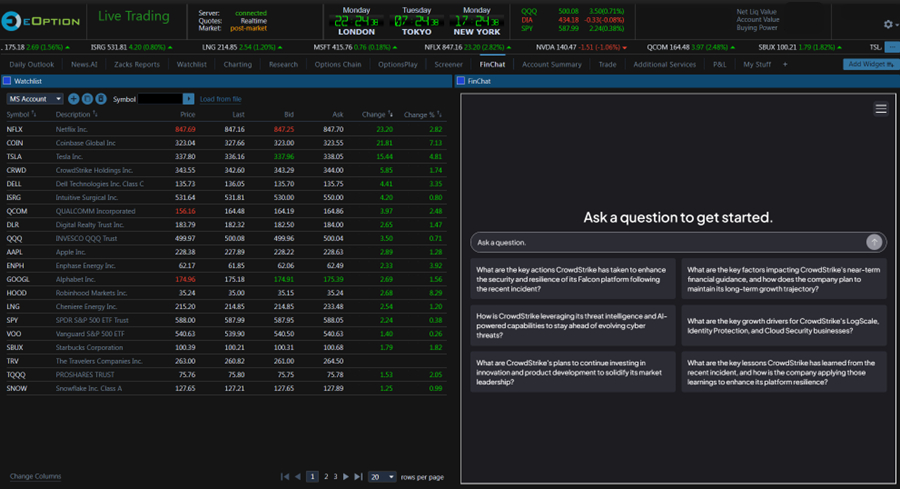Open the Zacks Reports tab
900x489 pixels.
click(x=137, y=64)
